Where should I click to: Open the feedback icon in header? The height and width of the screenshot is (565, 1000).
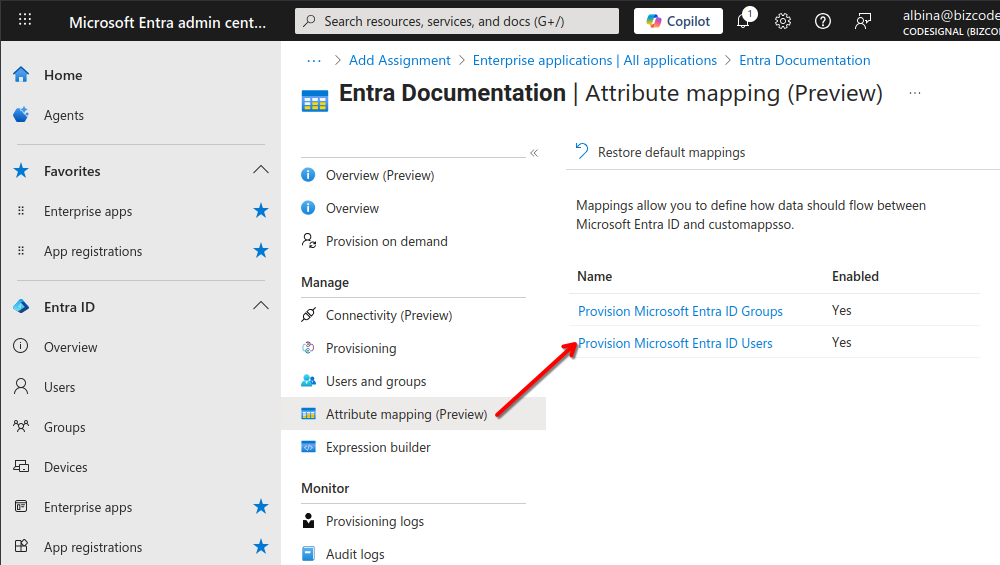pyautogui.click(x=863, y=21)
